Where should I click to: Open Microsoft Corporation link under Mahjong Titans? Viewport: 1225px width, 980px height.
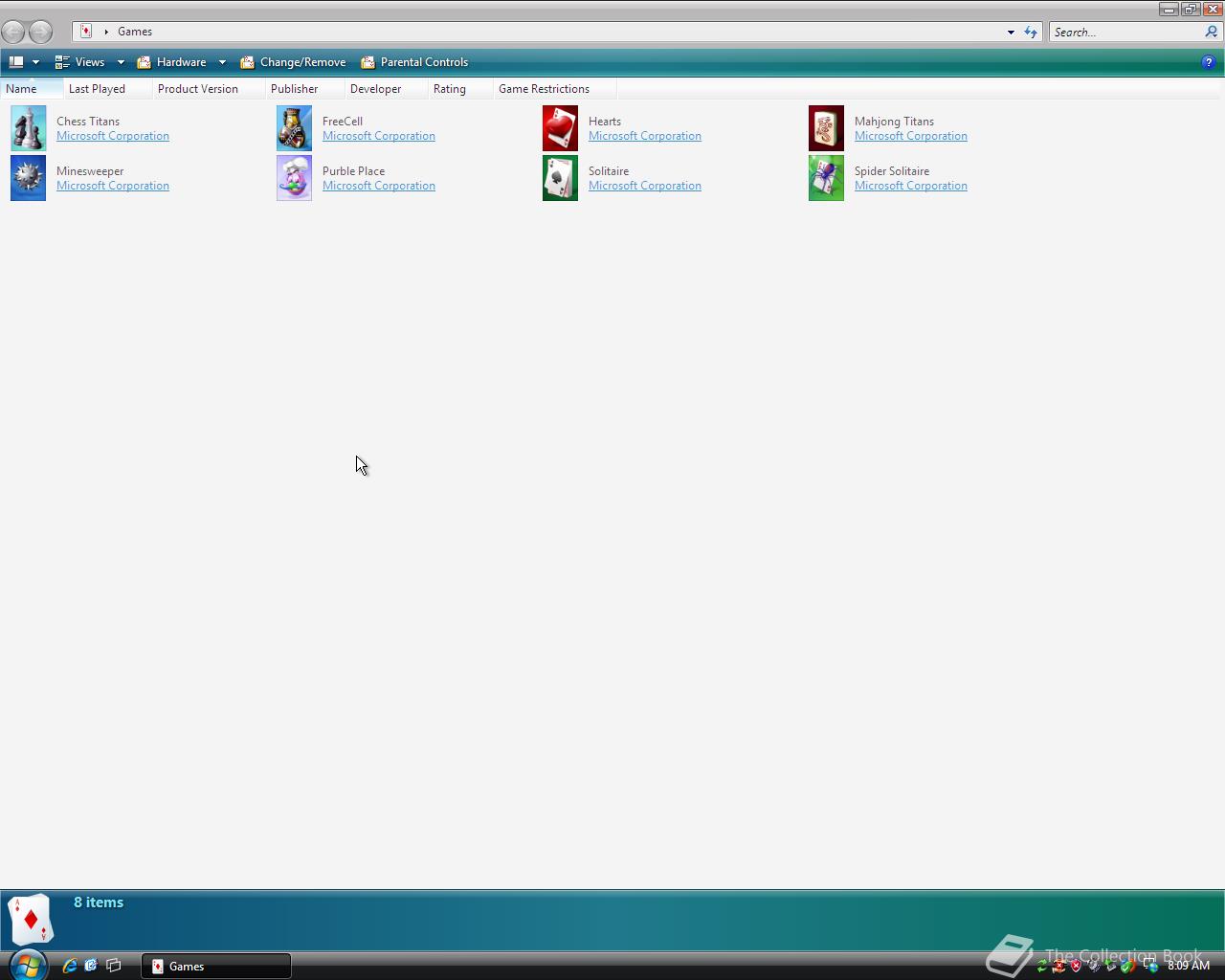point(911,136)
